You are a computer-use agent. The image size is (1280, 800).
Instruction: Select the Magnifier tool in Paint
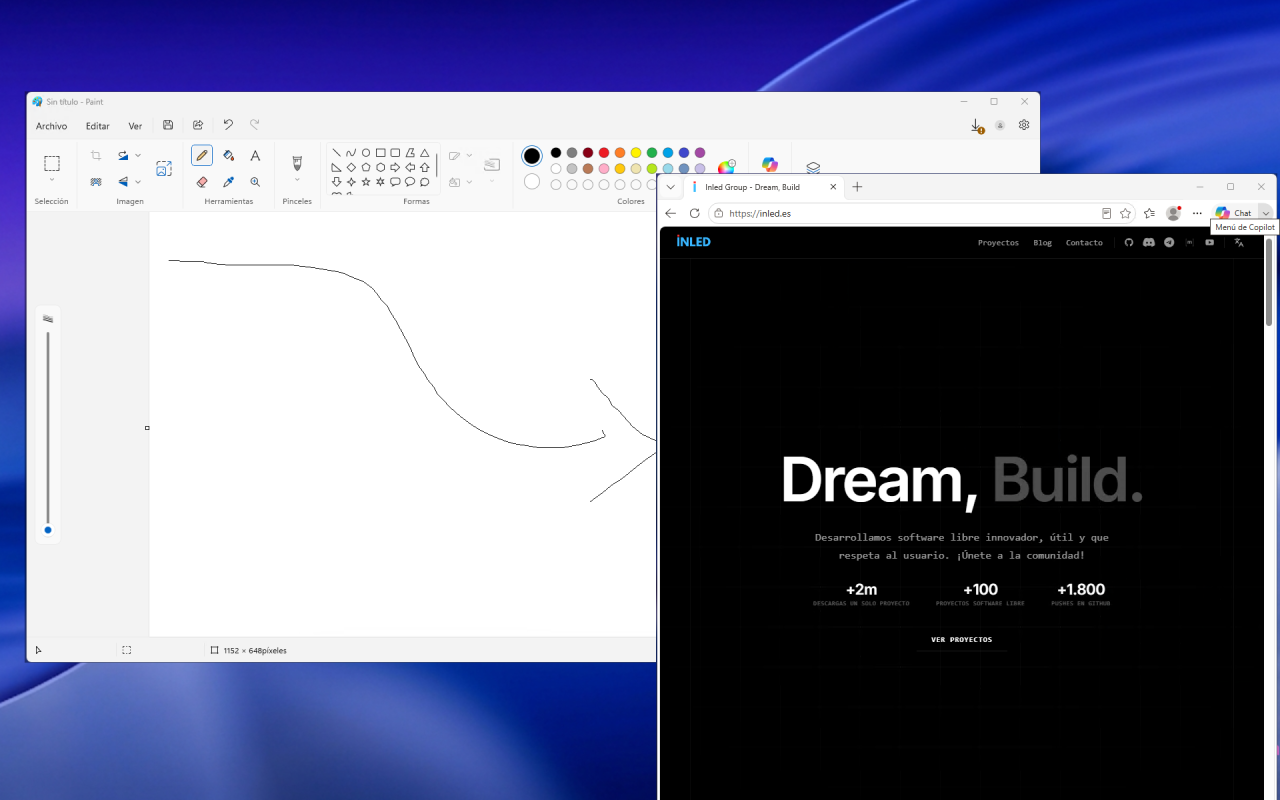pos(255,182)
